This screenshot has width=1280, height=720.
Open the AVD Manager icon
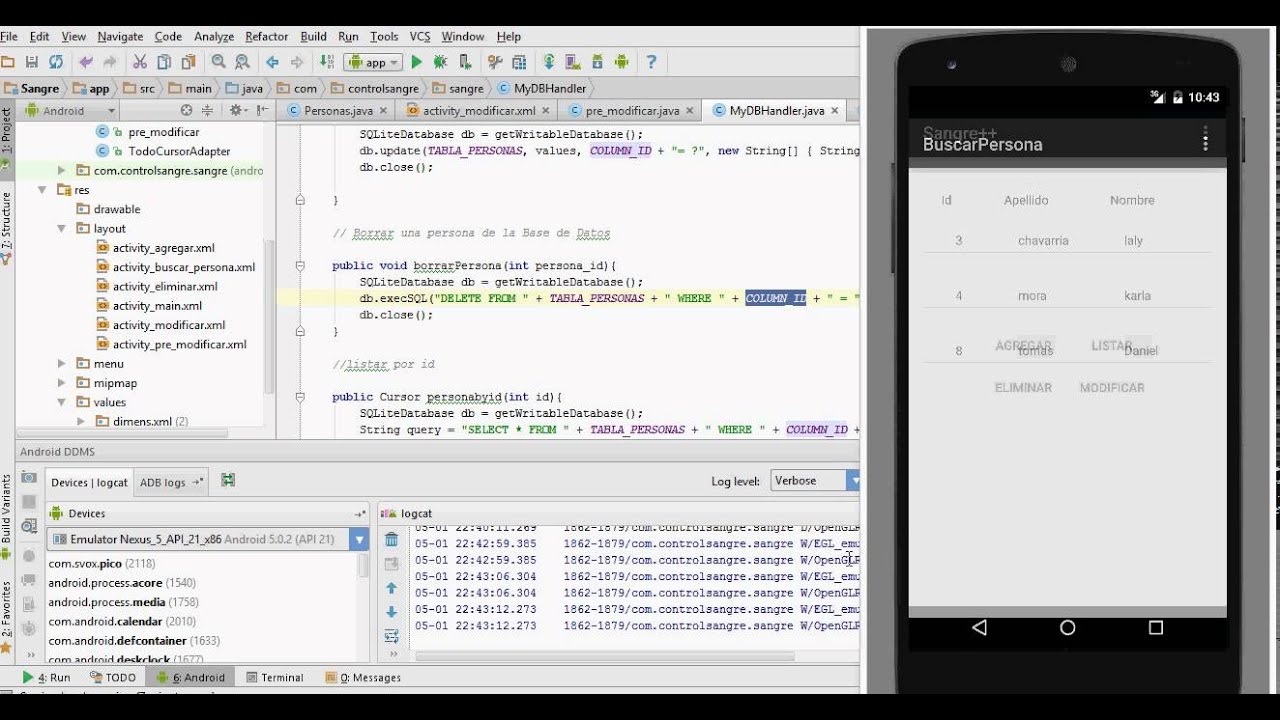574,62
